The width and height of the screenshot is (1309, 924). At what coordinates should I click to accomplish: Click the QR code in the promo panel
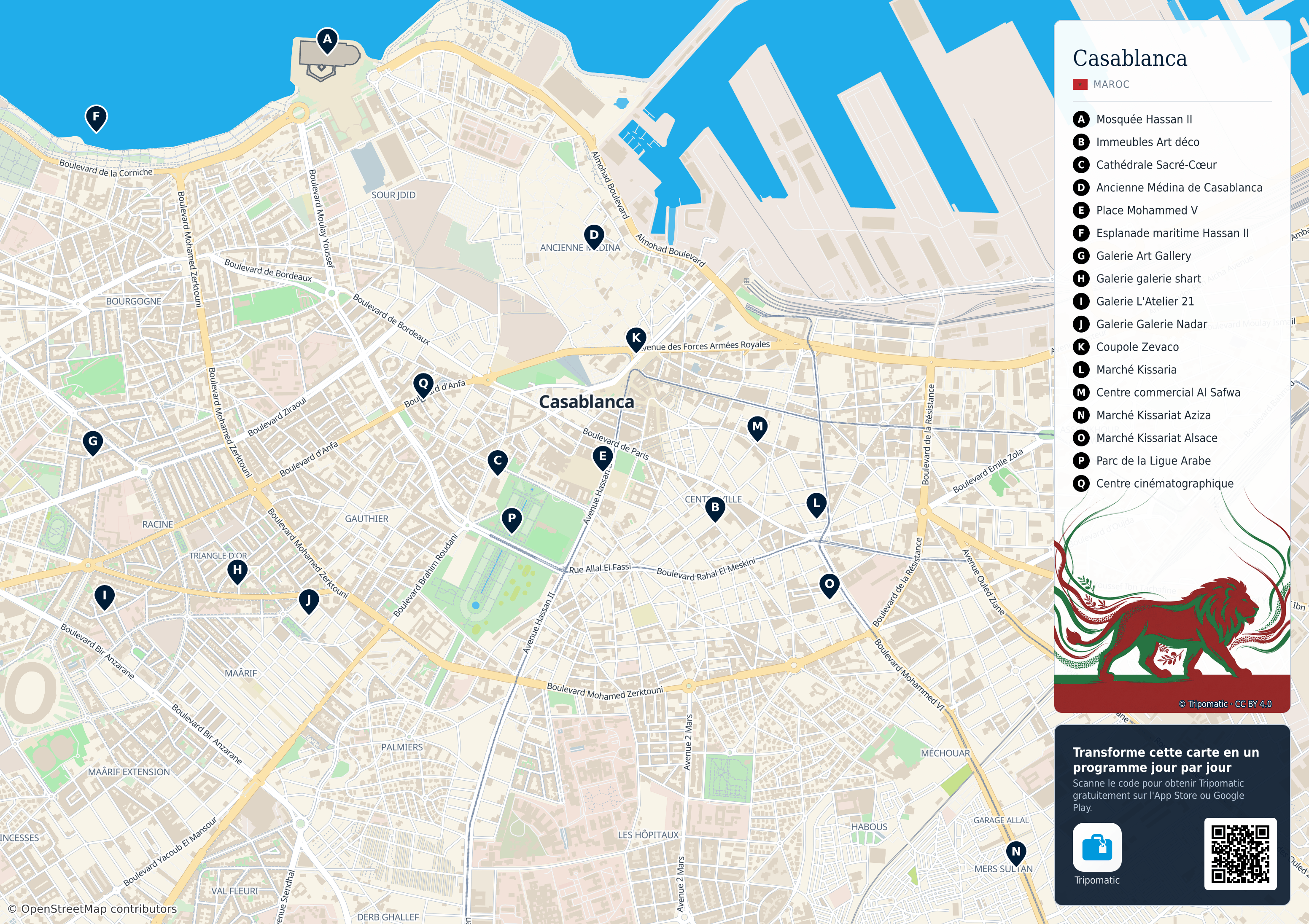[1241, 854]
